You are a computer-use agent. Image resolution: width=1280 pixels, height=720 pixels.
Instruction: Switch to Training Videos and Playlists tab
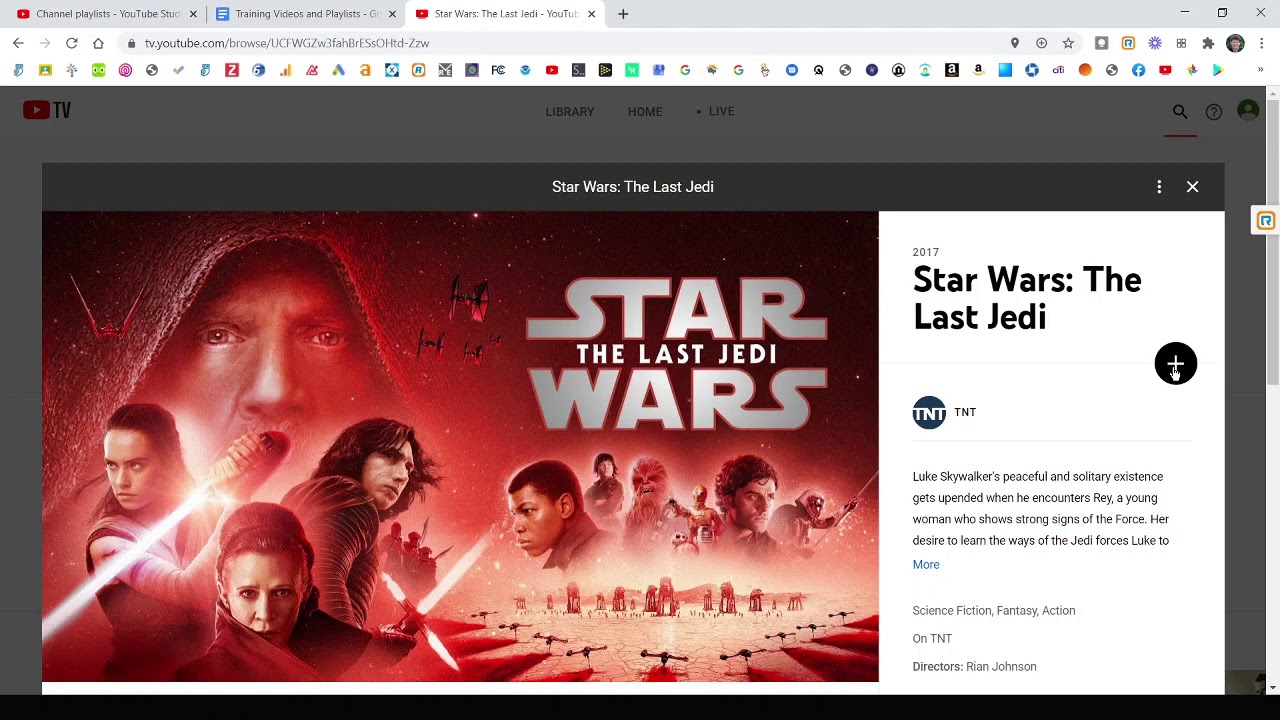click(307, 14)
